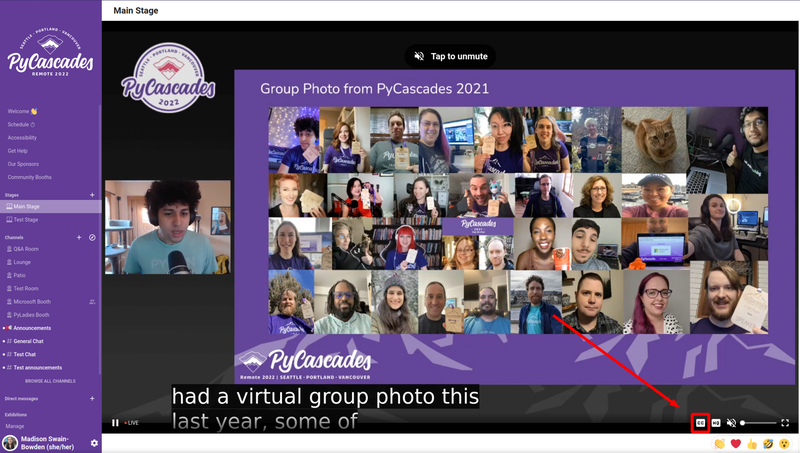Switch to the Test Stage
This screenshot has width=800, height=453.
click(26, 219)
